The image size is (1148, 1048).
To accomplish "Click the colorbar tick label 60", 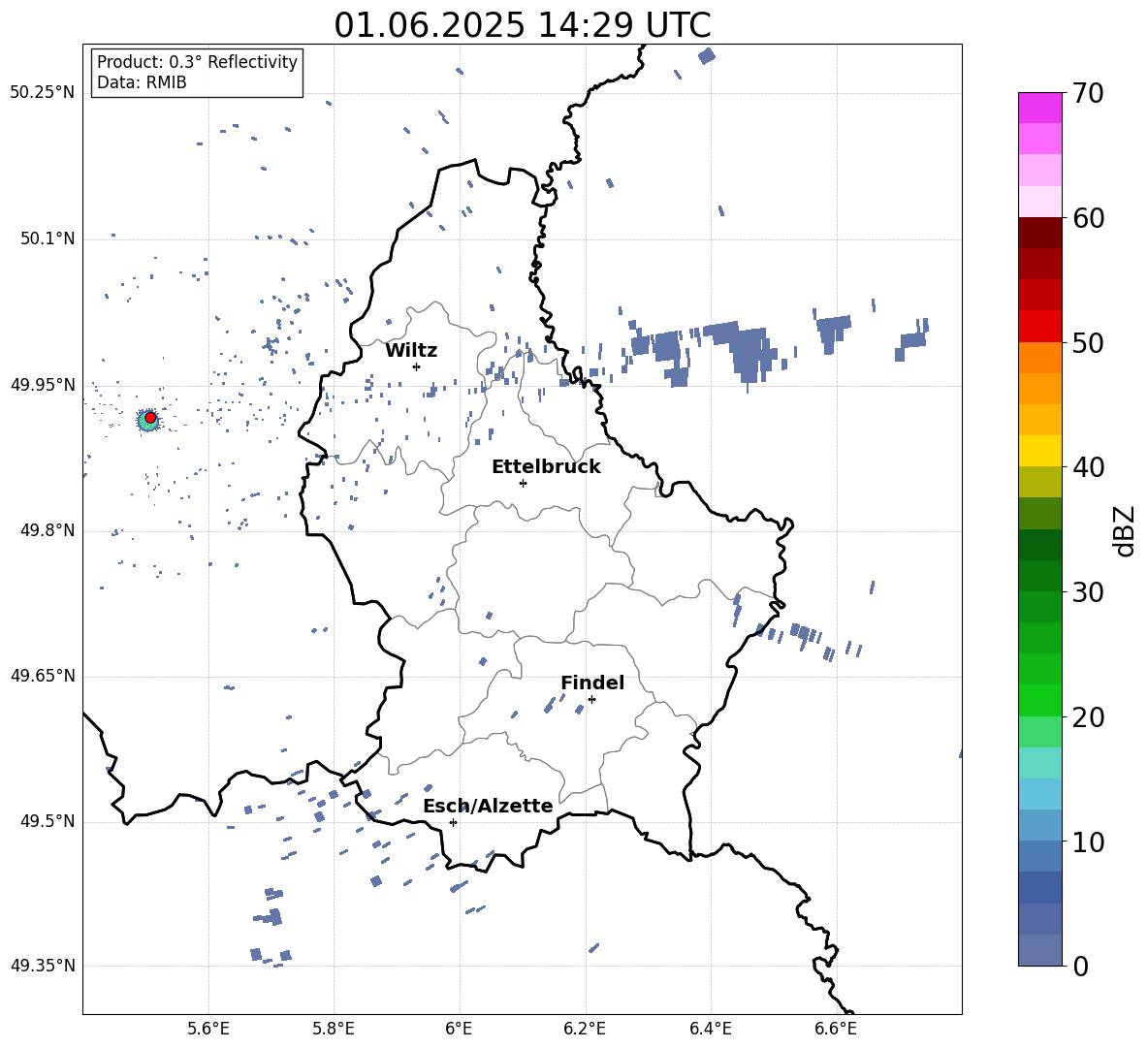I will click(x=1088, y=218).
